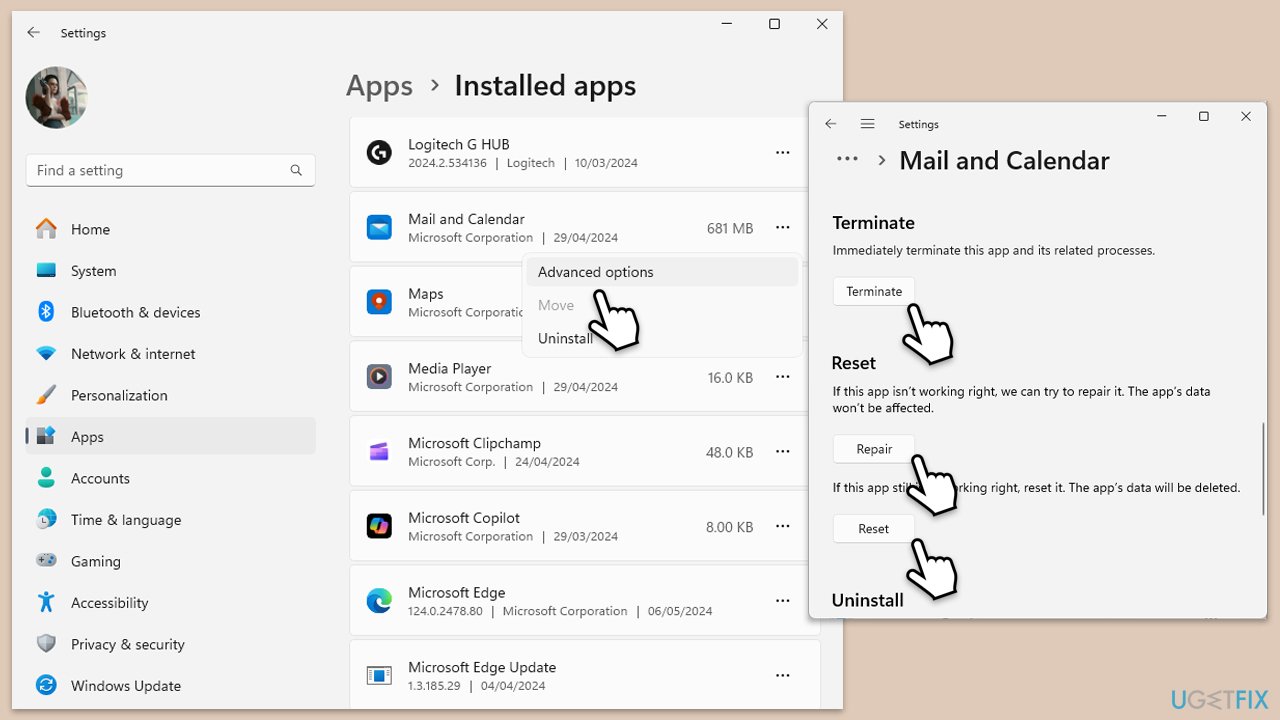
Task: Click the Microsoft Edge app icon
Action: tap(379, 601)
